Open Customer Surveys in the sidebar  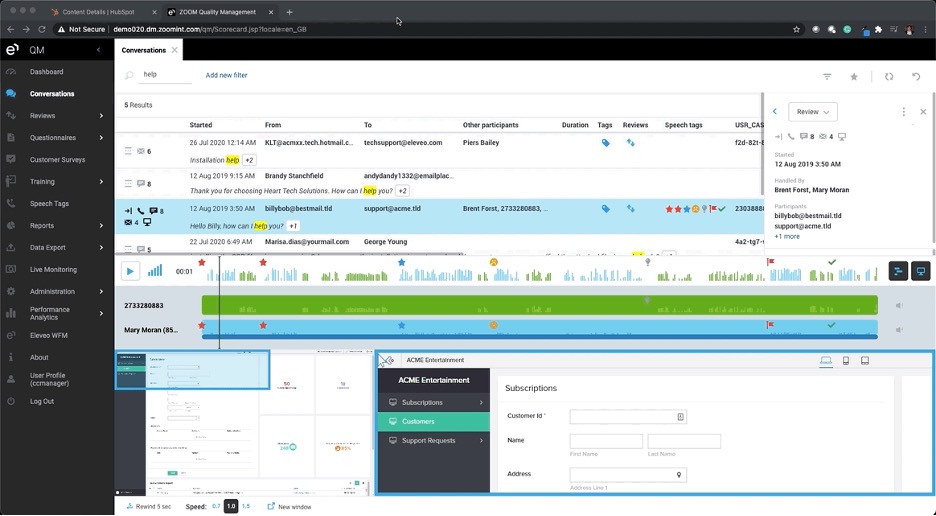57,160
